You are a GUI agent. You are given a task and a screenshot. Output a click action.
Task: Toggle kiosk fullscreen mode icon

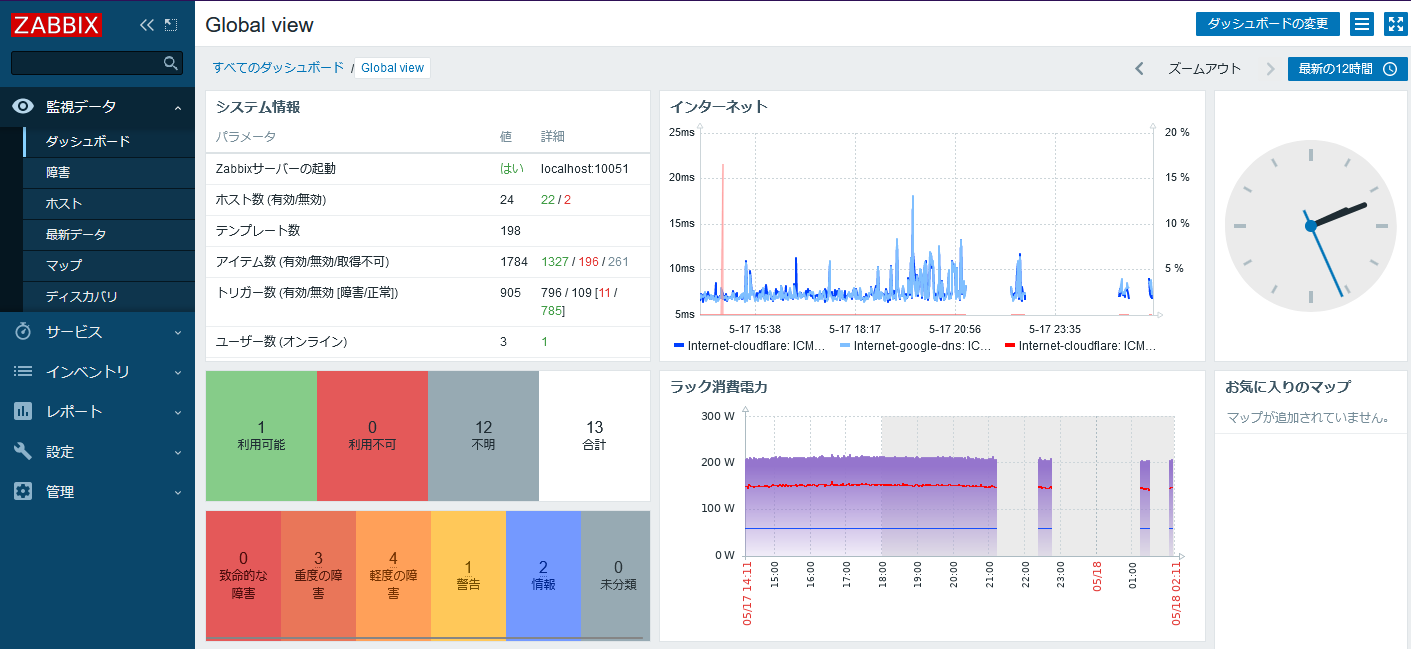1395,24
